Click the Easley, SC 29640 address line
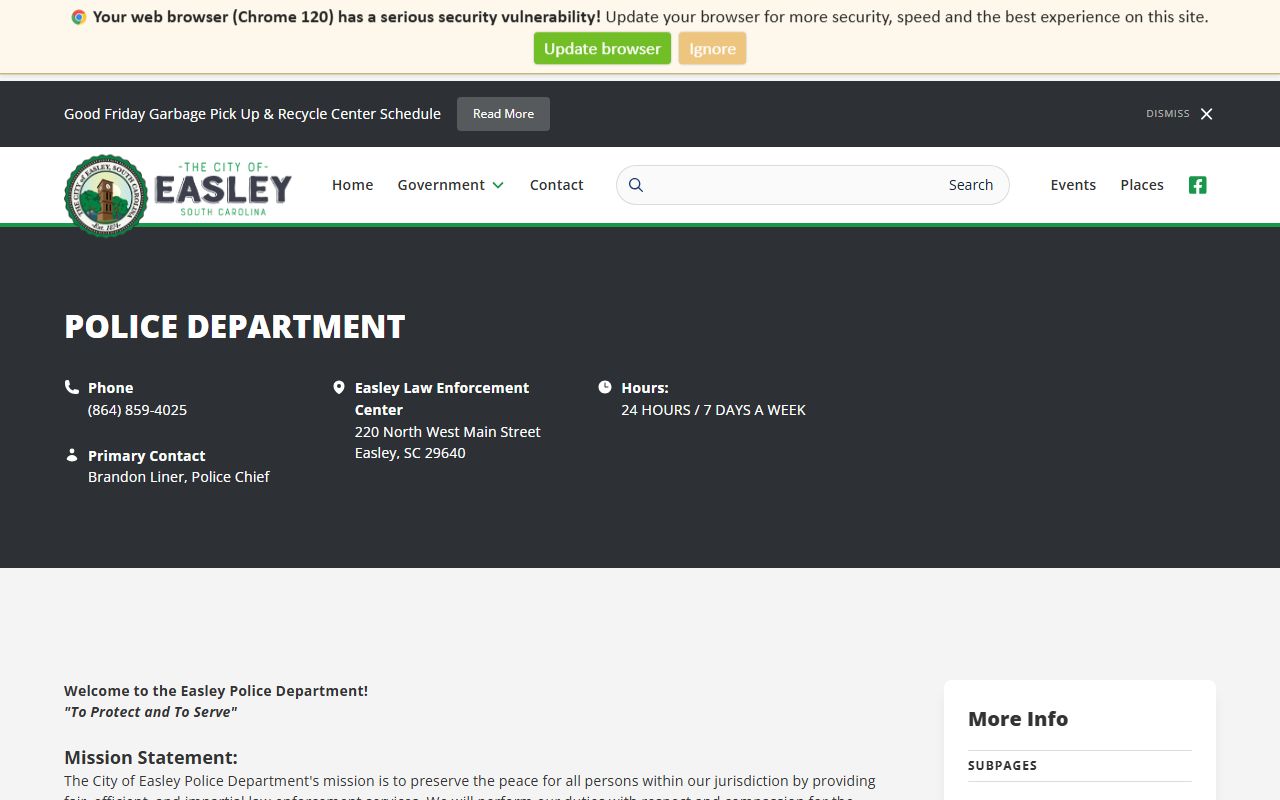The width and height of the screenshot is (1280, 800). pyautogui.click(x=410, y=453)
